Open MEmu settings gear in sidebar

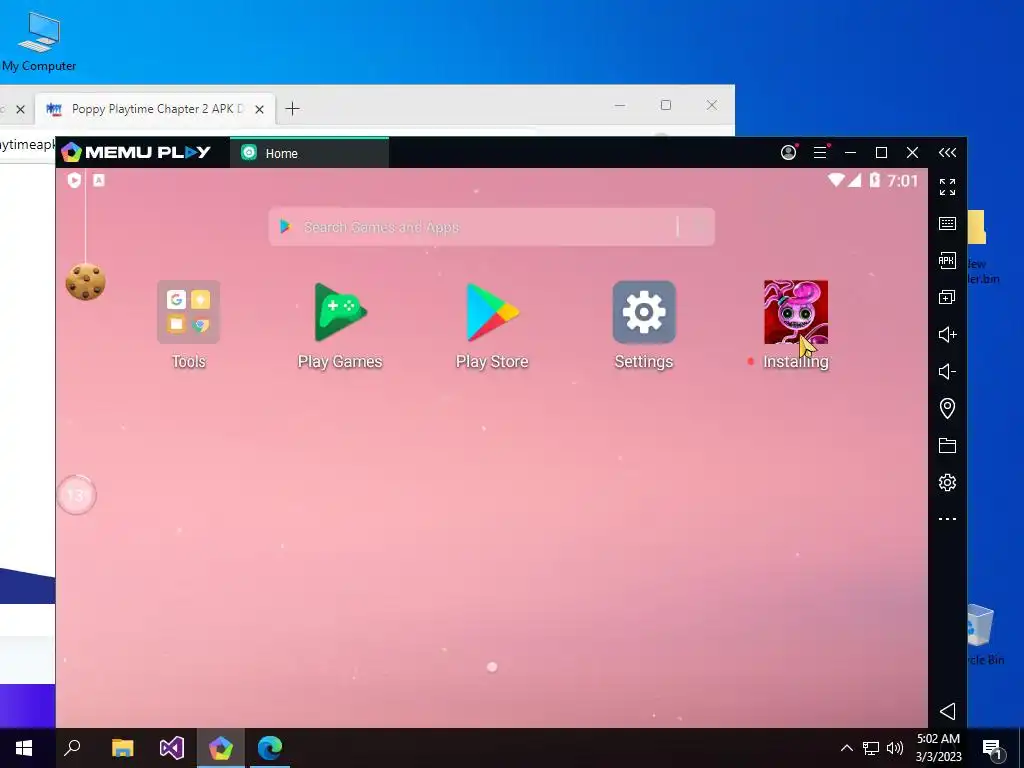pos(948,483)
